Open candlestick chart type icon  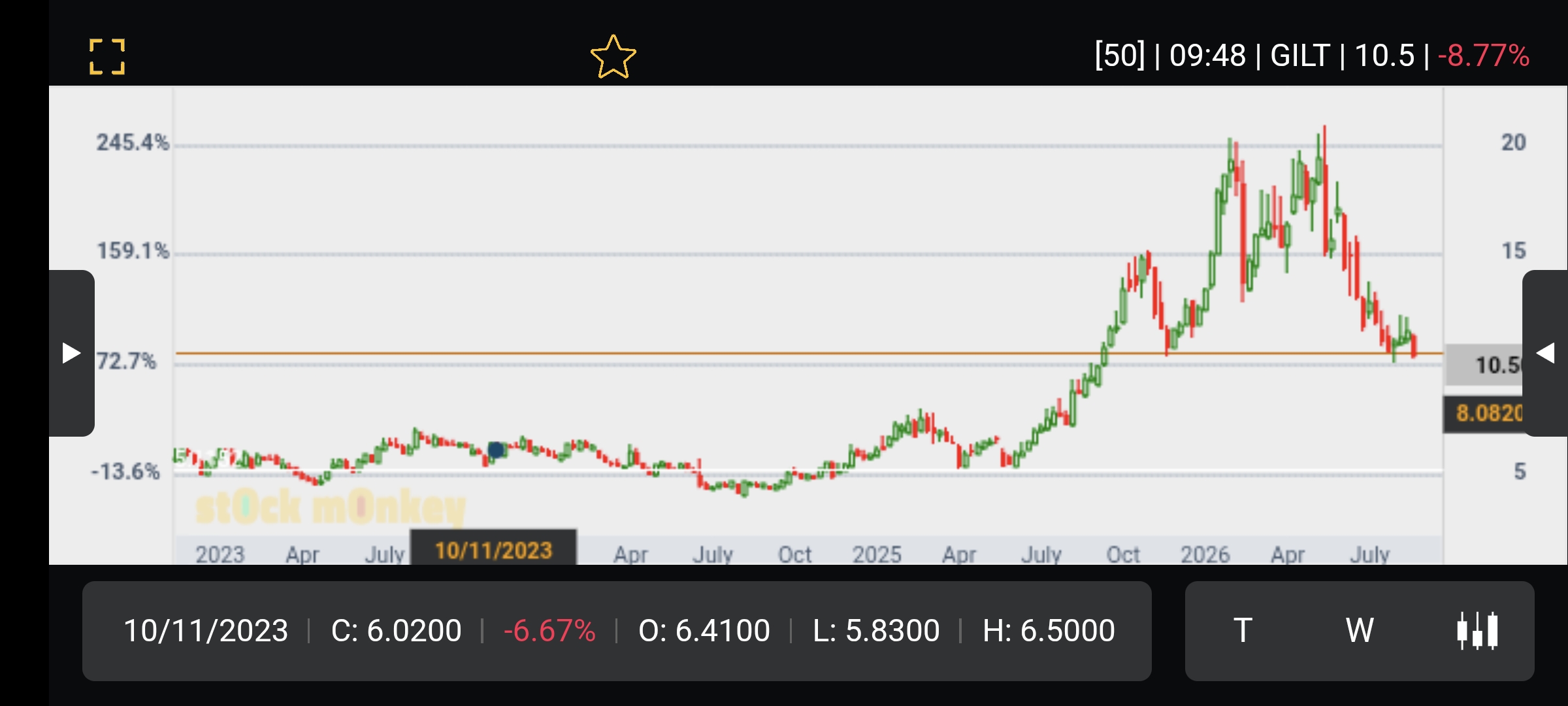pos(1477,631)
